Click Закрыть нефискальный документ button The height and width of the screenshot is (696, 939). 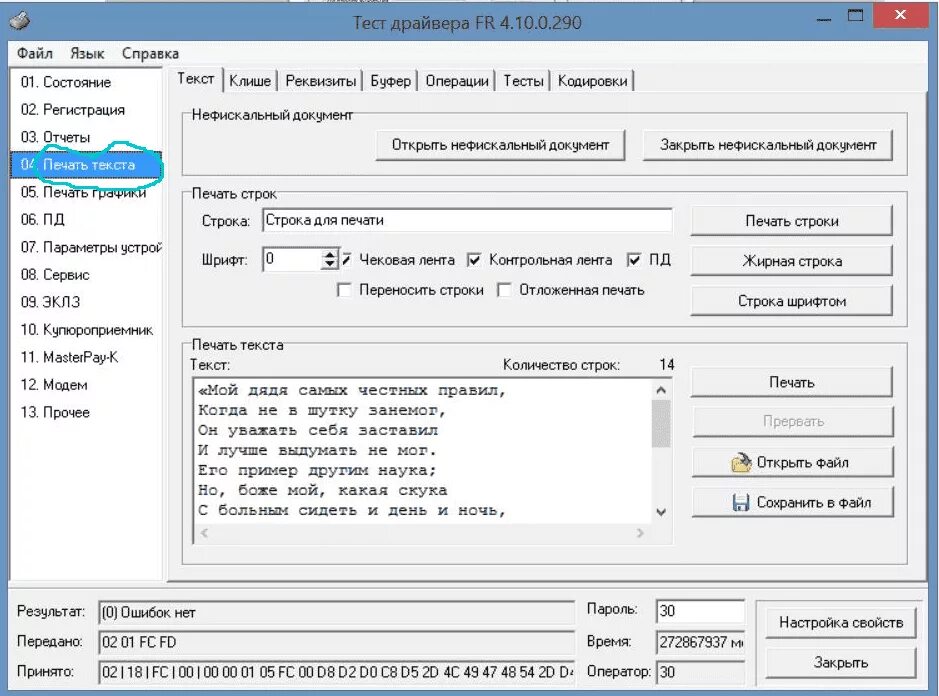768,145
